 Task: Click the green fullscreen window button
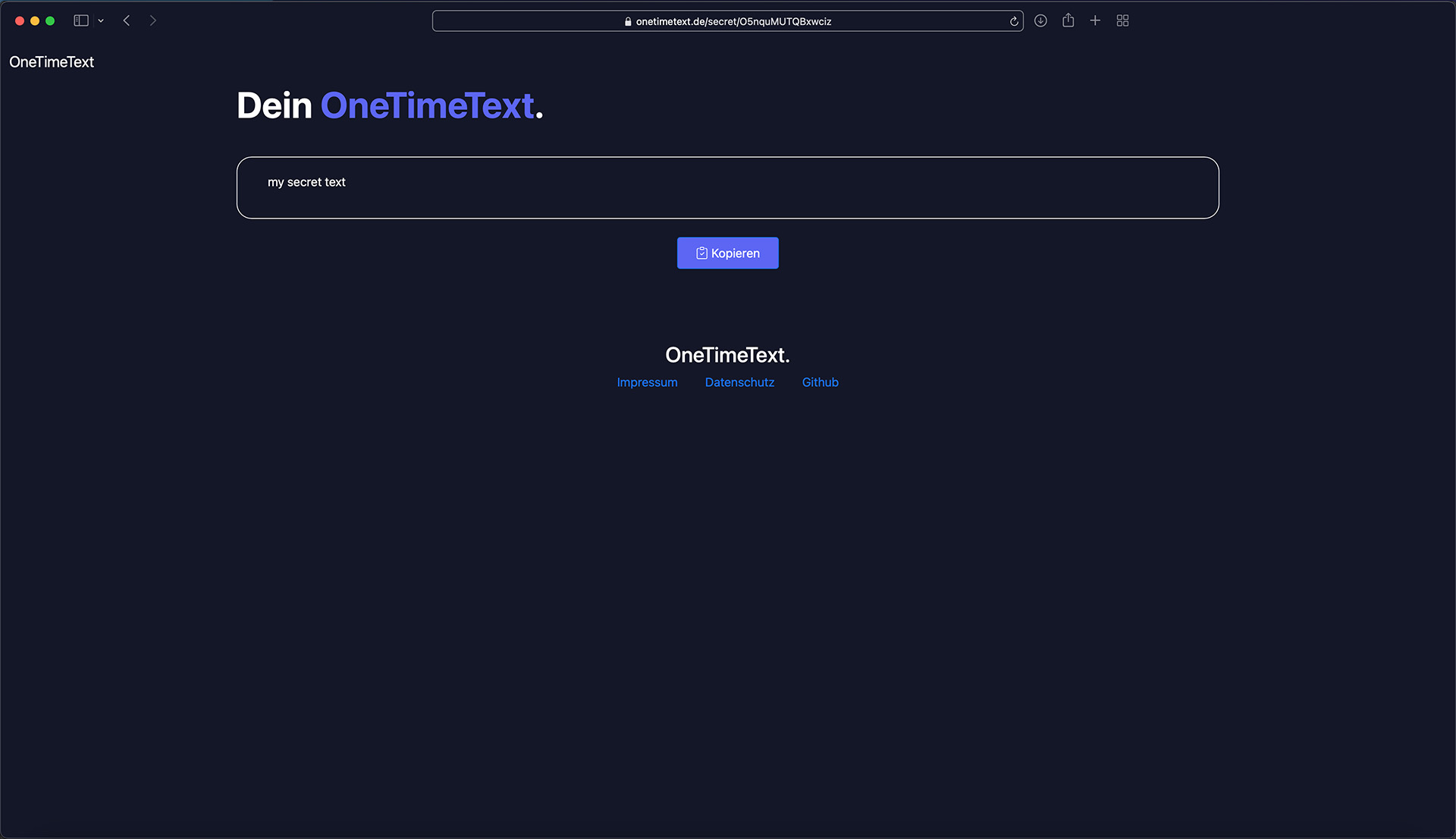[x=50, y=20]
